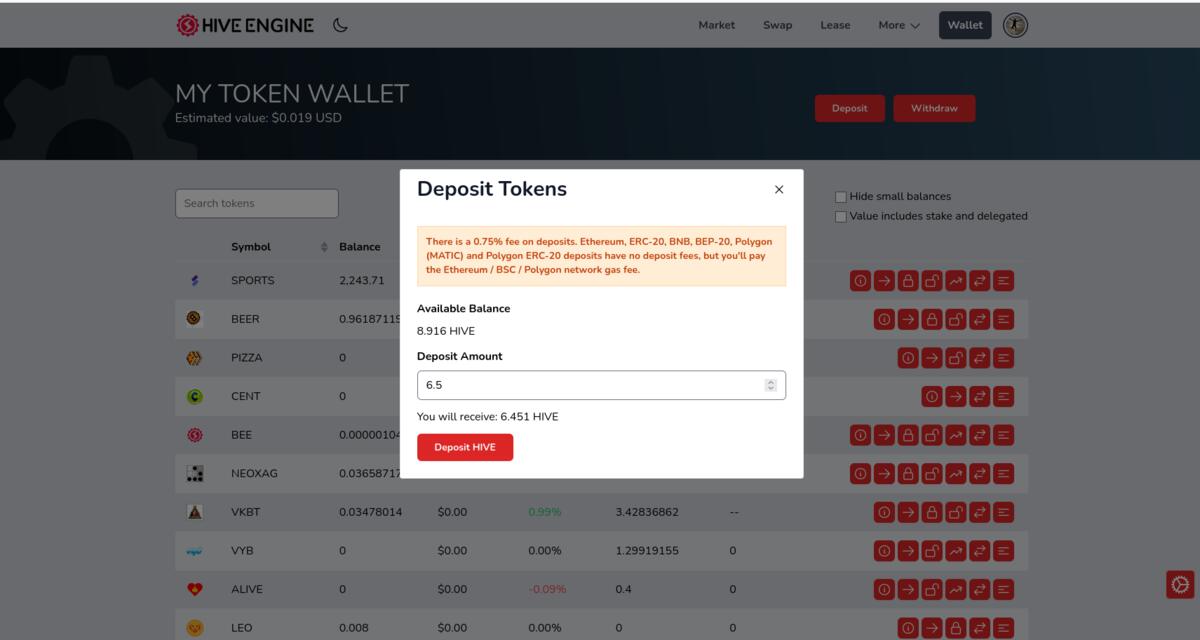Screen dimensions: 1200x640
Task: Navigate to the Lease page
Action: [835, 25]
